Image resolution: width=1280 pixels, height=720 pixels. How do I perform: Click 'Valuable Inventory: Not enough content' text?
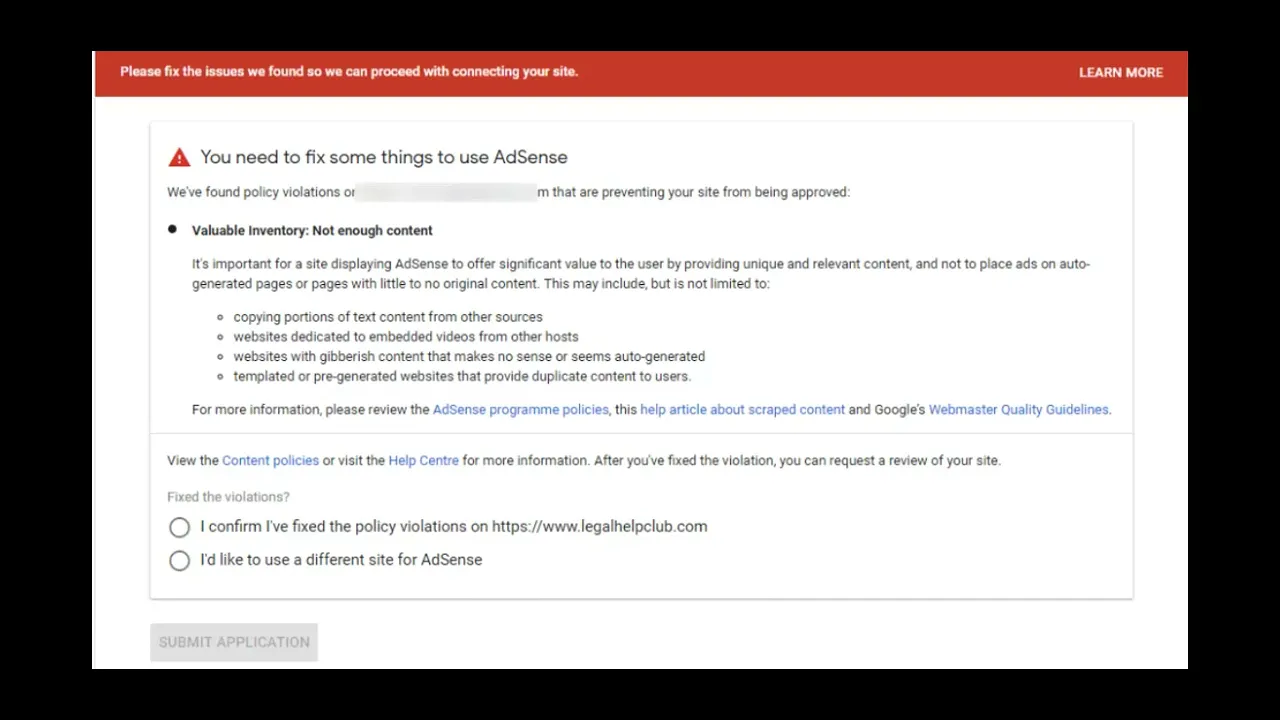point(312,231)
